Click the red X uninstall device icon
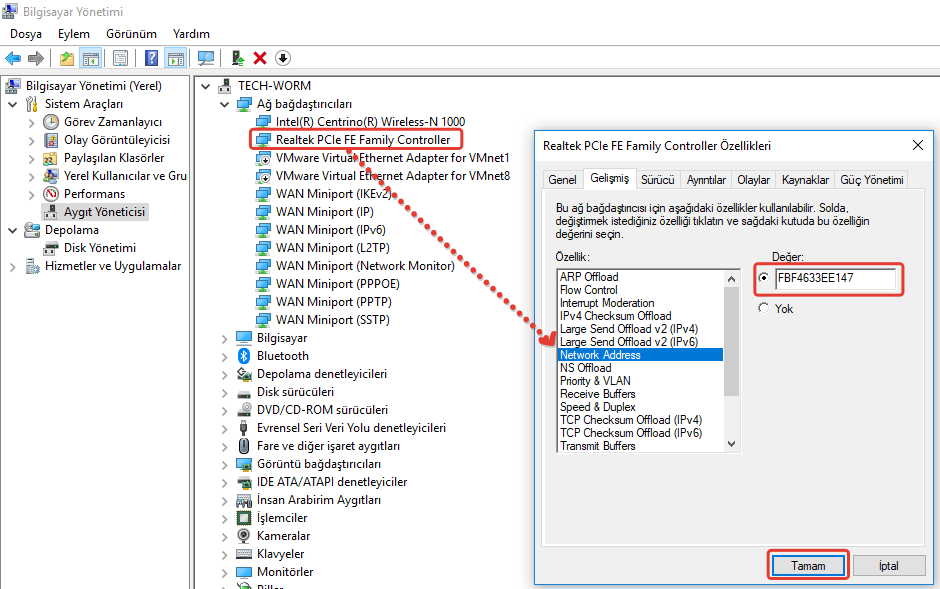 coord(260,58)
